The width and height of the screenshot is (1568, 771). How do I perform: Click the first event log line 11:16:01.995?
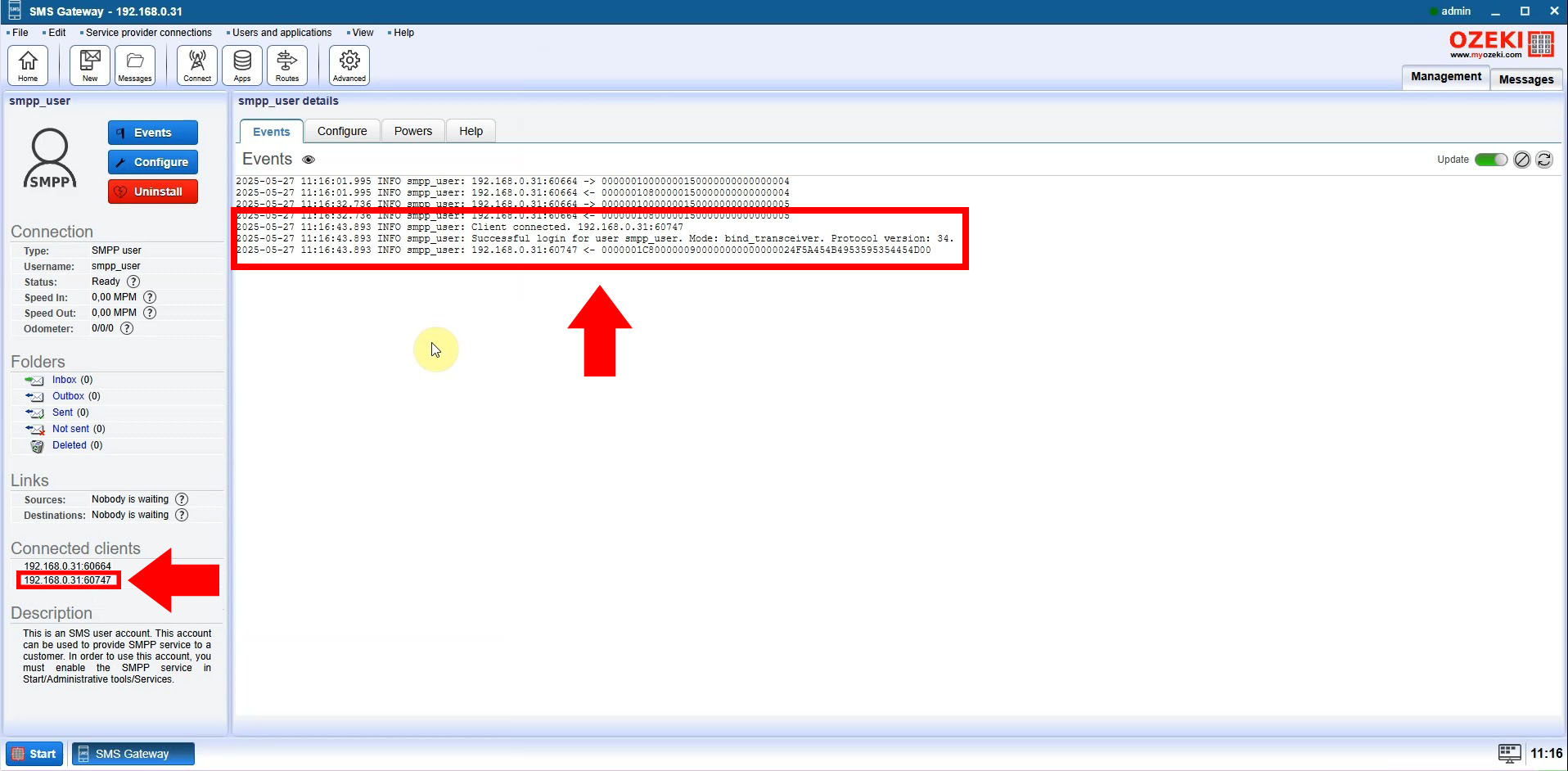click(x=513, y=182)
